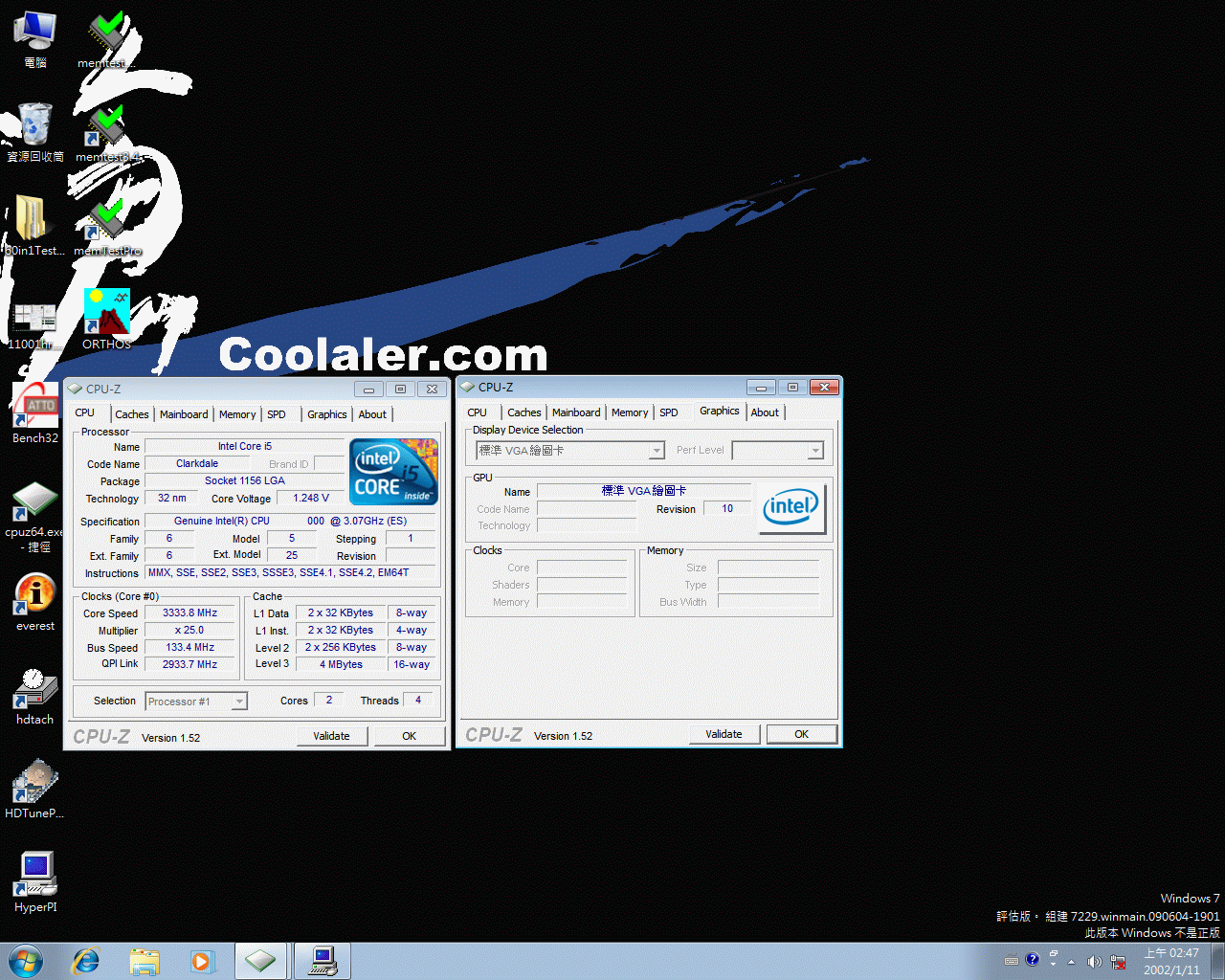
Task: Launch the everest desktop shortcut
Action: [x=35, y=602]
